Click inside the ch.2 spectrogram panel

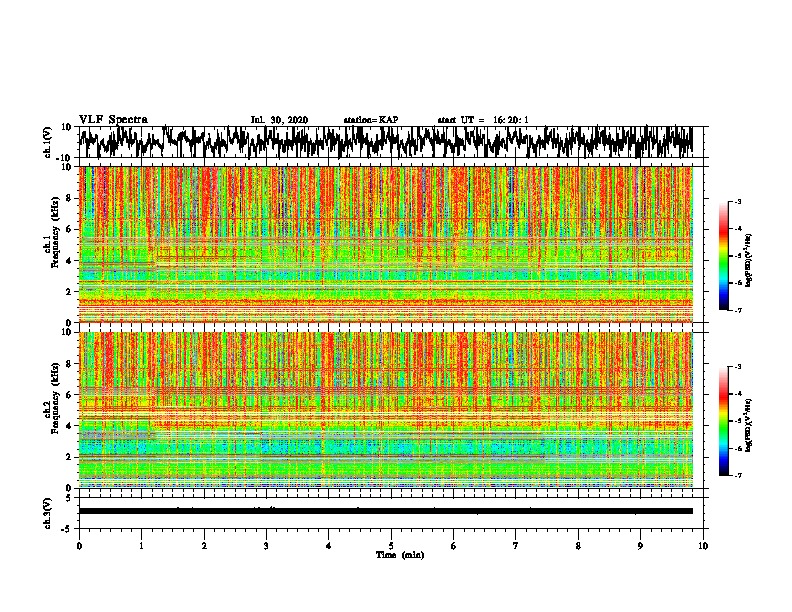point(386,410)
